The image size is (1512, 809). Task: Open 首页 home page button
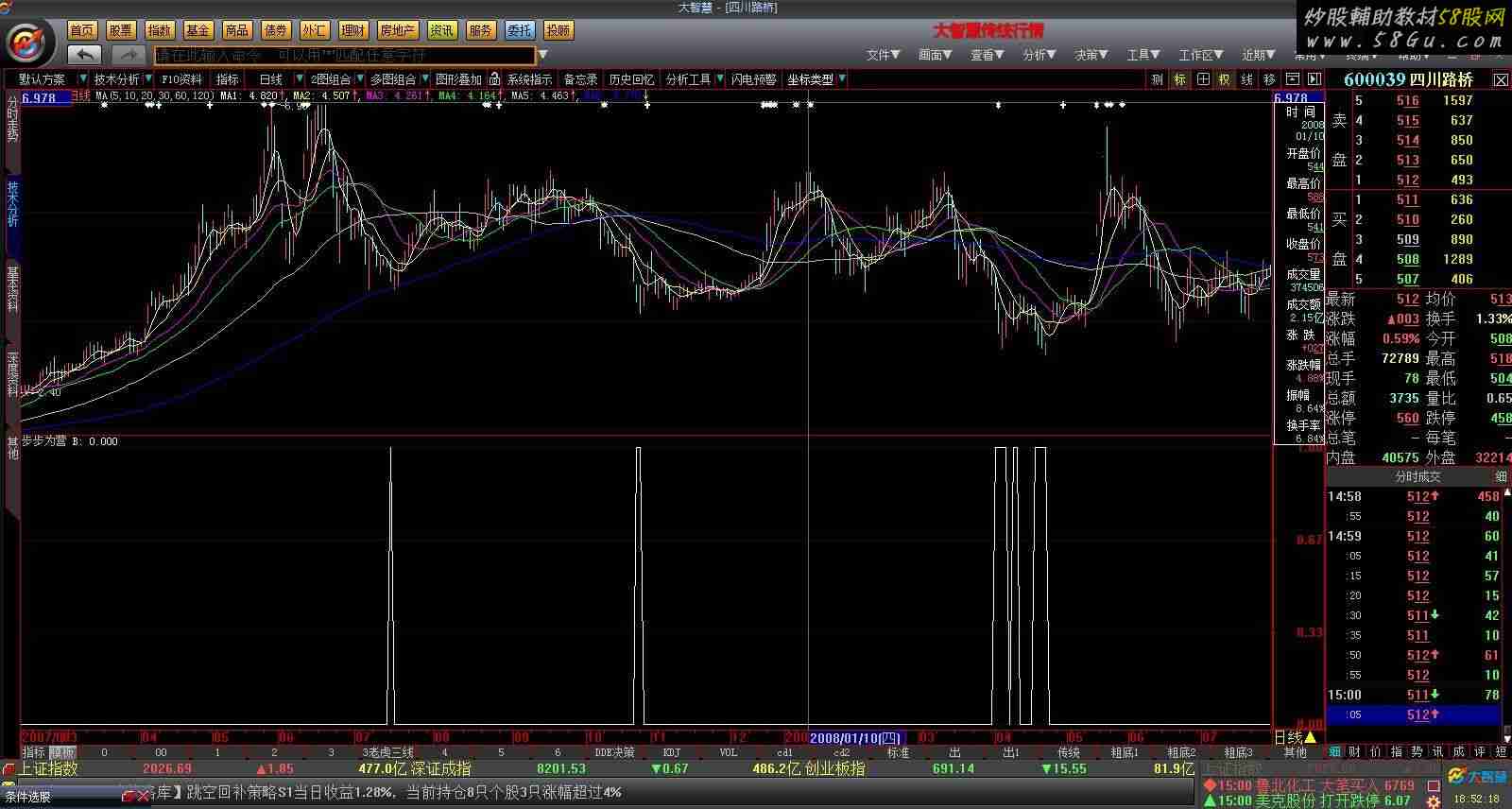coord(82,30)
